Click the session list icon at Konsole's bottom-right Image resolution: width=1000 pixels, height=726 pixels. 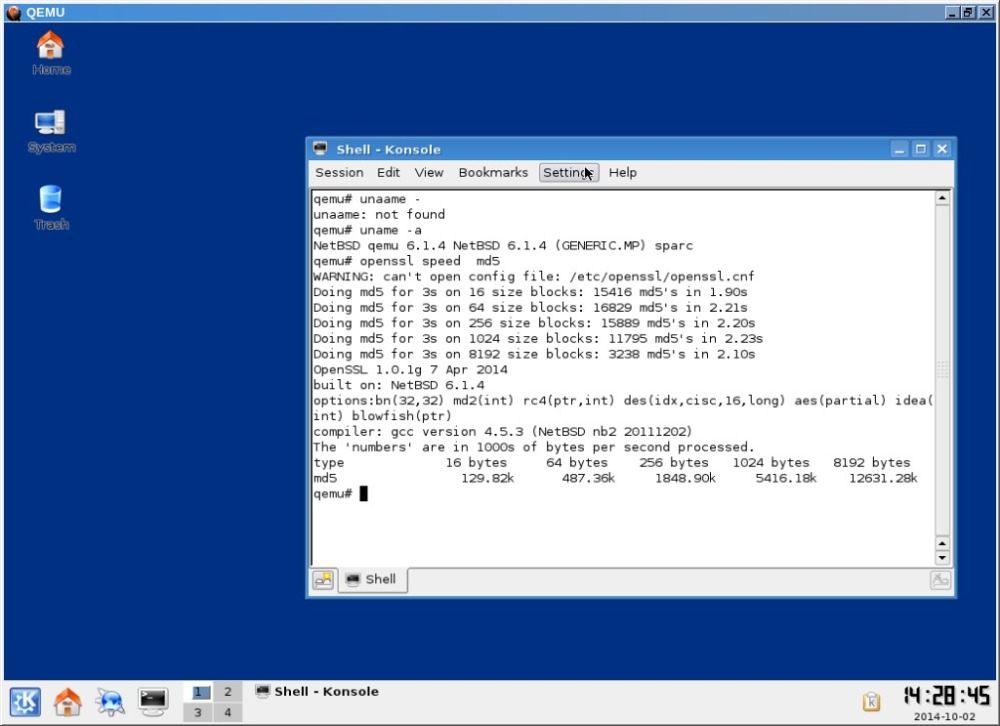coord(940,579)
